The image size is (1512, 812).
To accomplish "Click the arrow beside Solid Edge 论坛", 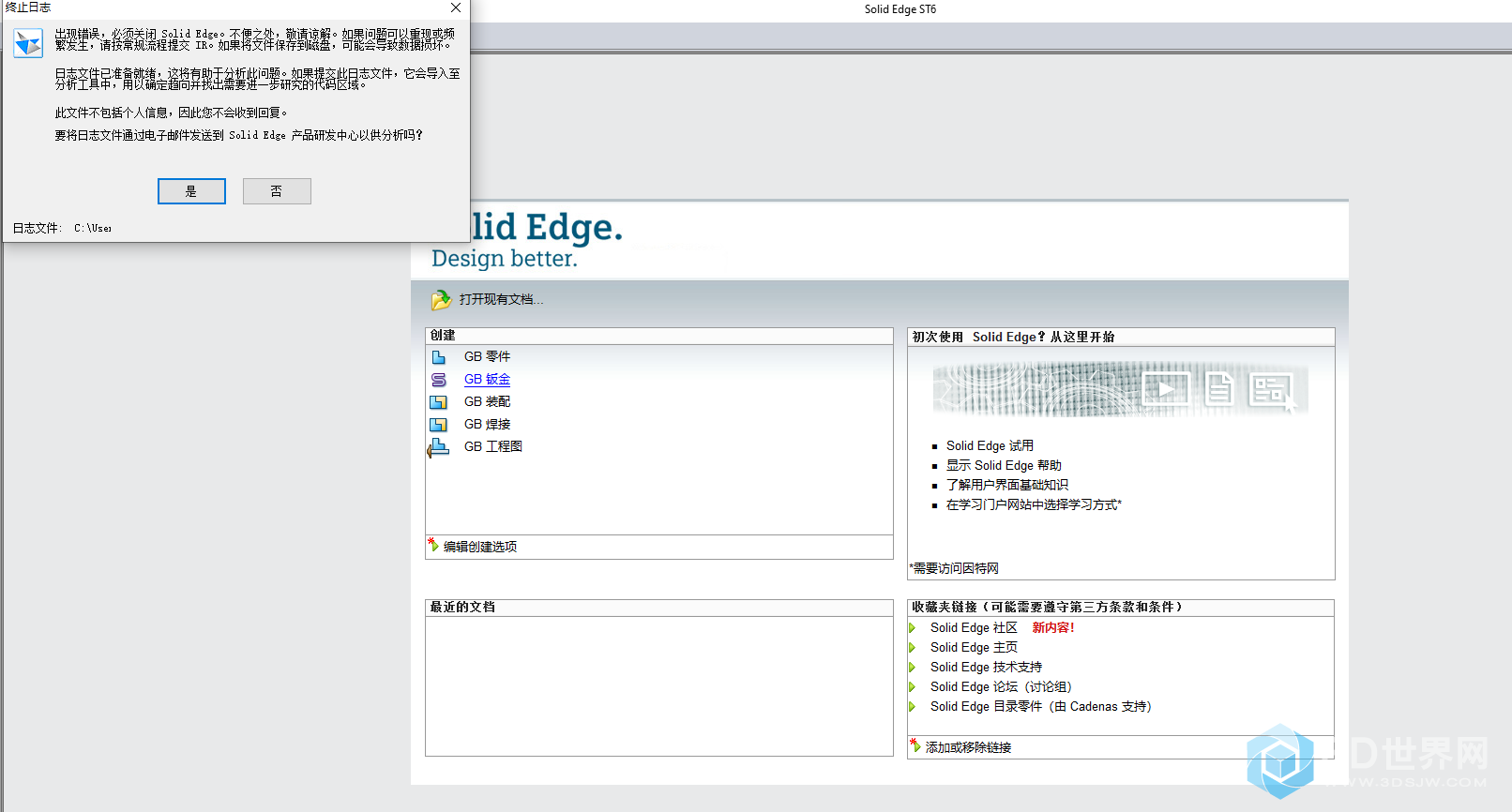I will (x=912, y=687).
